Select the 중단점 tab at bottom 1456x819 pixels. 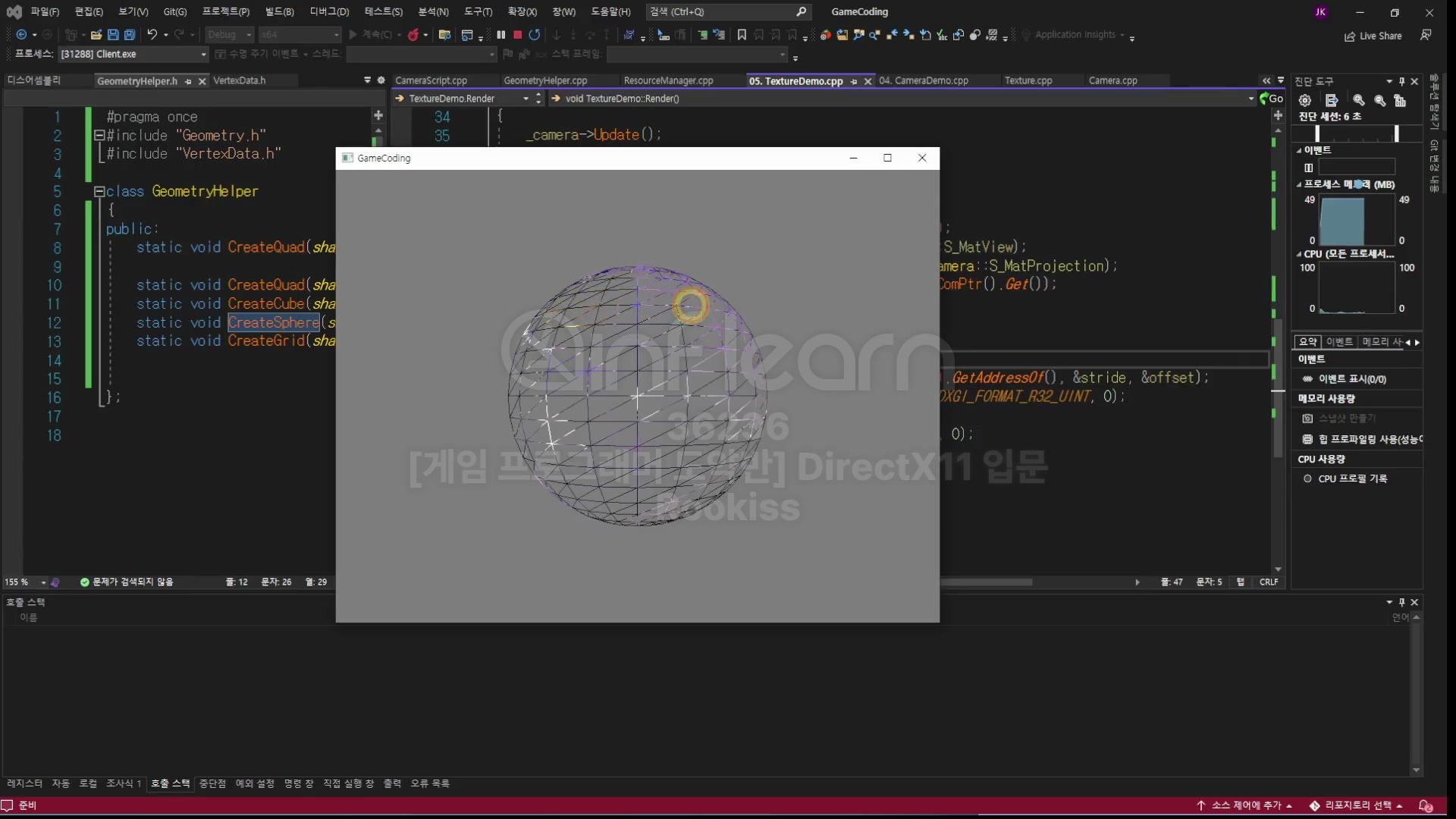(212, 783)
